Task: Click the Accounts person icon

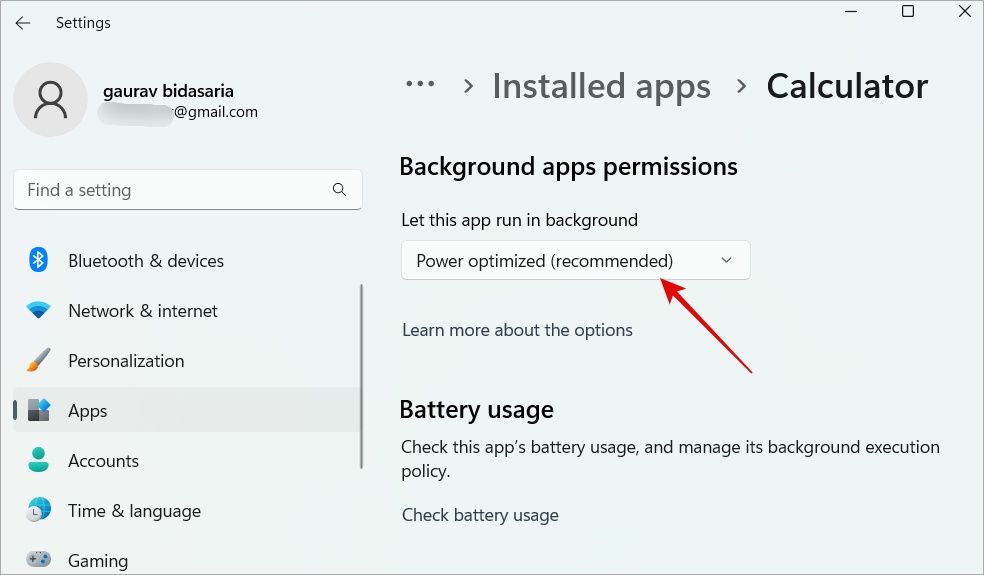Action: click(x=39, y=461)
